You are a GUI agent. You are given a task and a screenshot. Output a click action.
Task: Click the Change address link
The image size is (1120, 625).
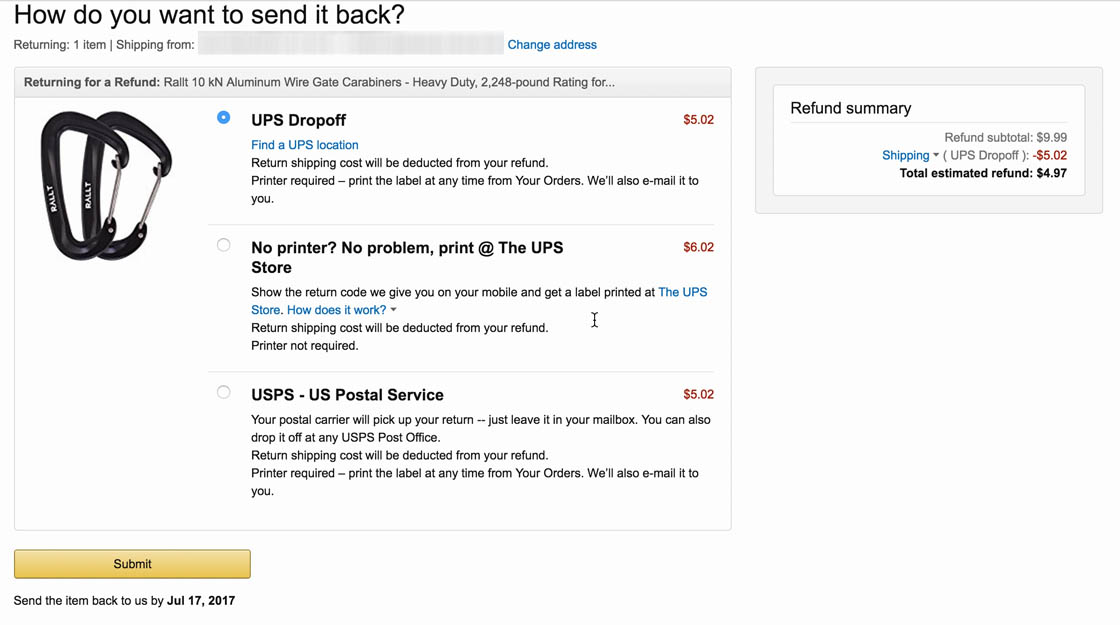552,45
